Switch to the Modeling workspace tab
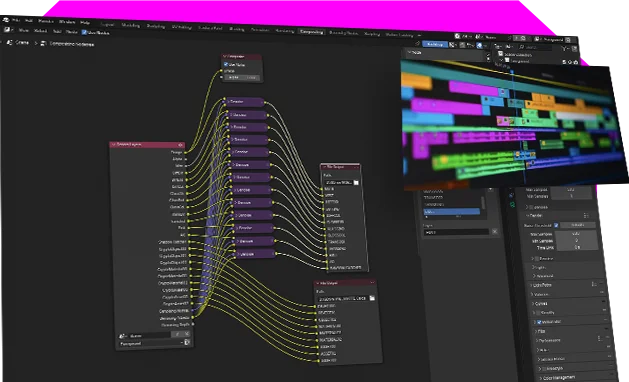This screenshot has height=382, width=629. coord(130,25)
